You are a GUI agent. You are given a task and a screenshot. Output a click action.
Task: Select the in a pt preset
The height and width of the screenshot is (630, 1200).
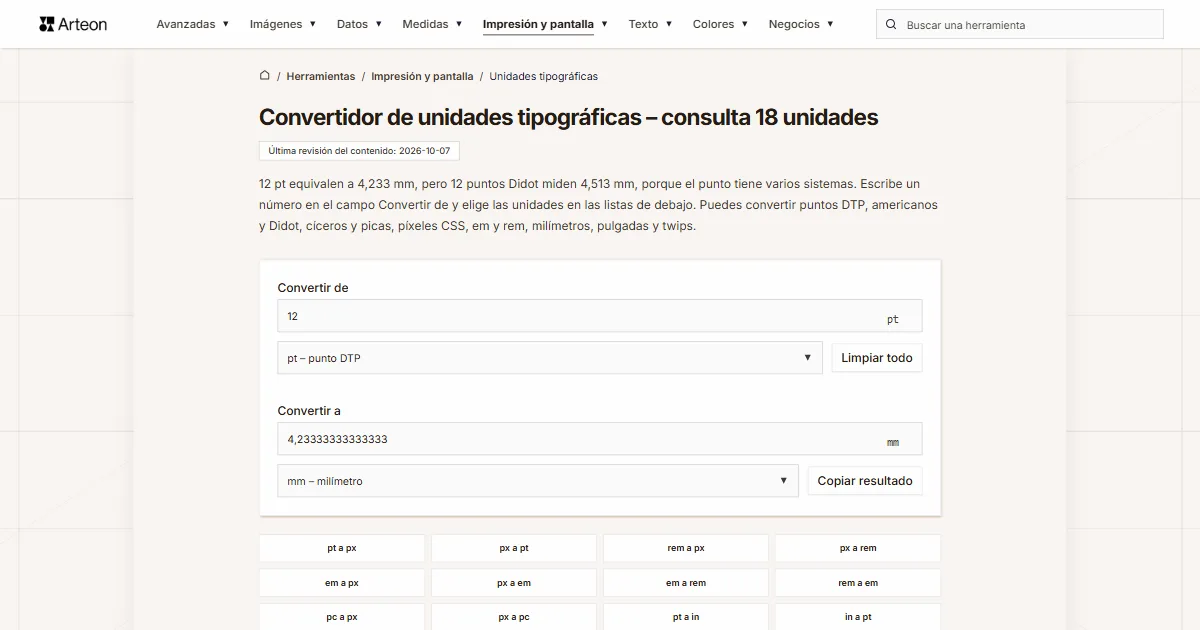pos(858,617)
